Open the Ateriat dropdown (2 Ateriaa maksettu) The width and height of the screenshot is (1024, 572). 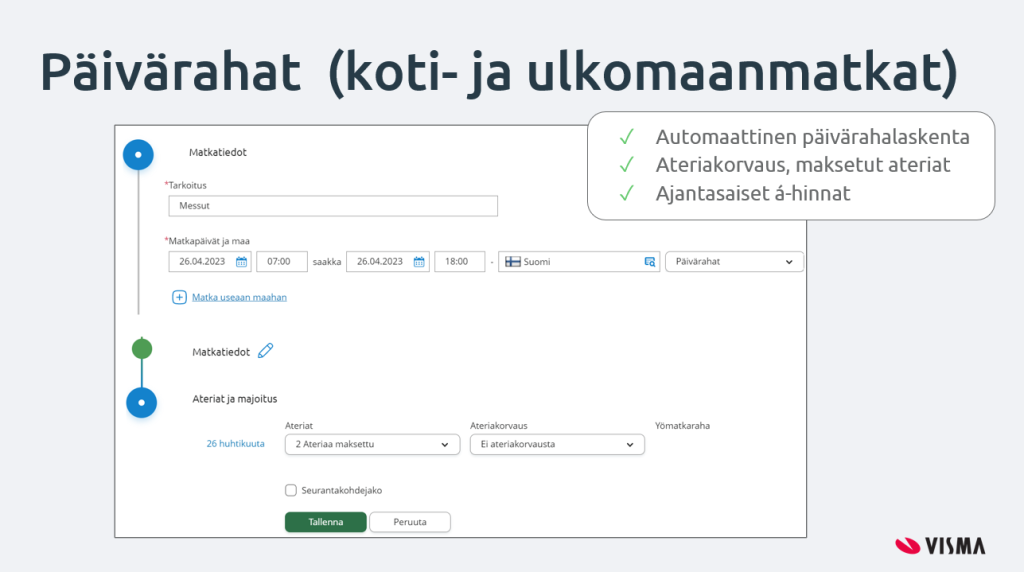372,445
